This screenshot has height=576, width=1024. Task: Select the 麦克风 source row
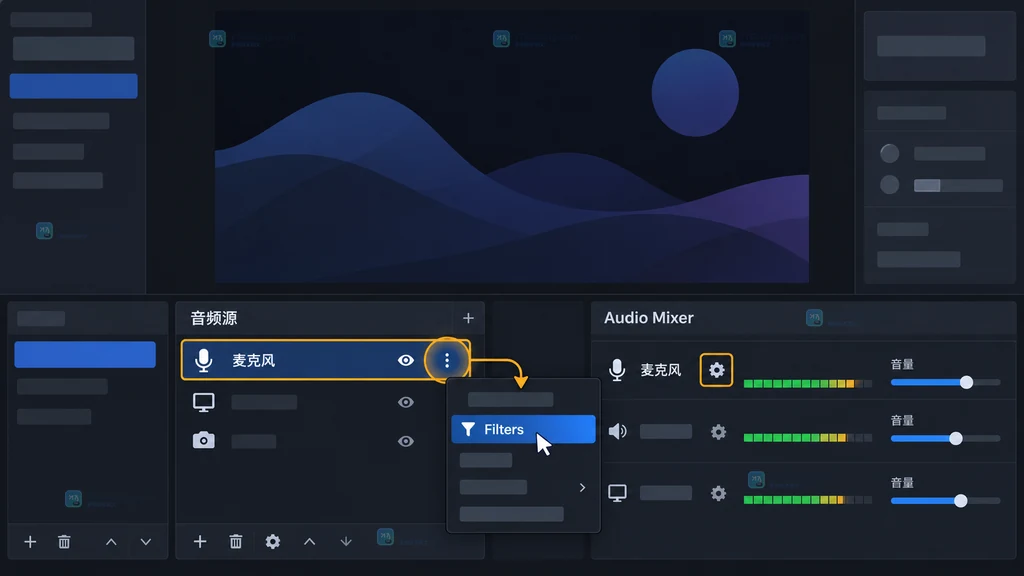coord(325,360)
